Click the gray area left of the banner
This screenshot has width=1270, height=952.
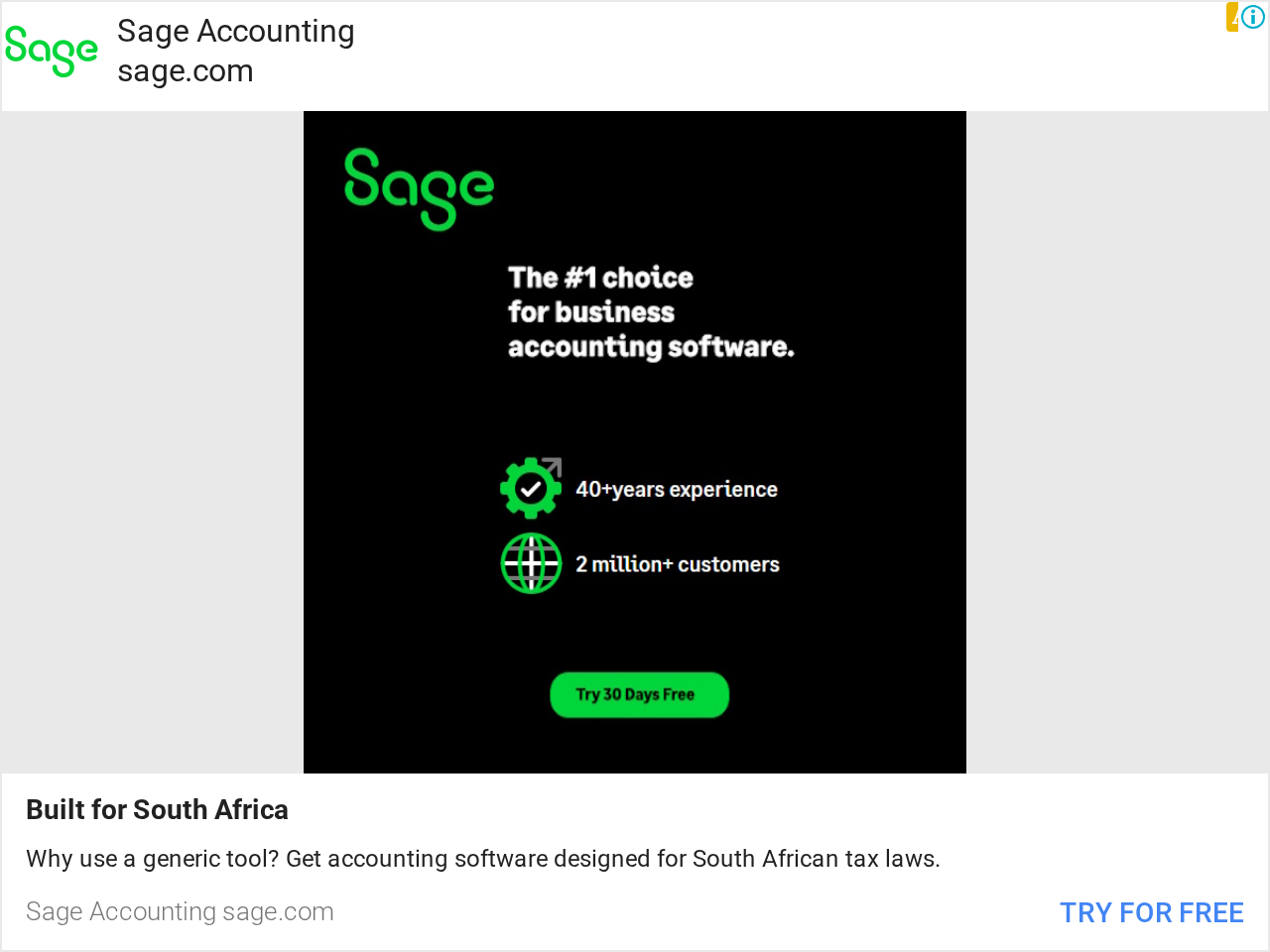152,442
